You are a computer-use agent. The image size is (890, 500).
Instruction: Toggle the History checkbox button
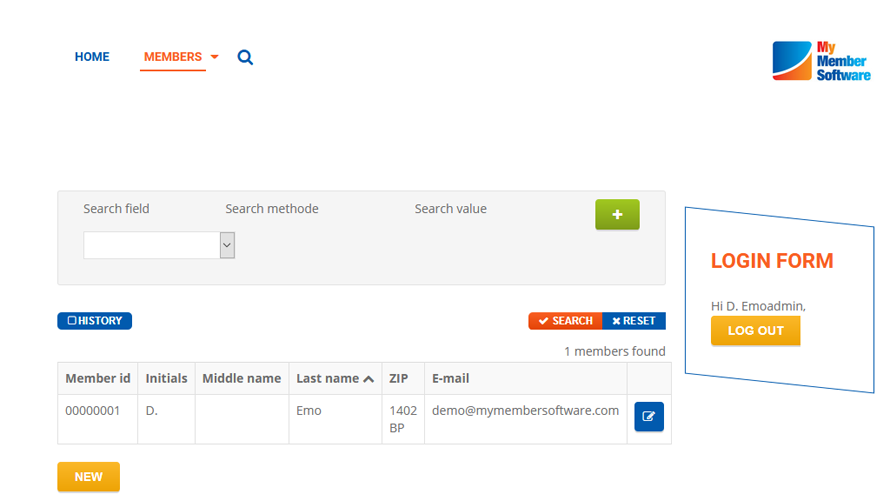[x=95, y=321]
